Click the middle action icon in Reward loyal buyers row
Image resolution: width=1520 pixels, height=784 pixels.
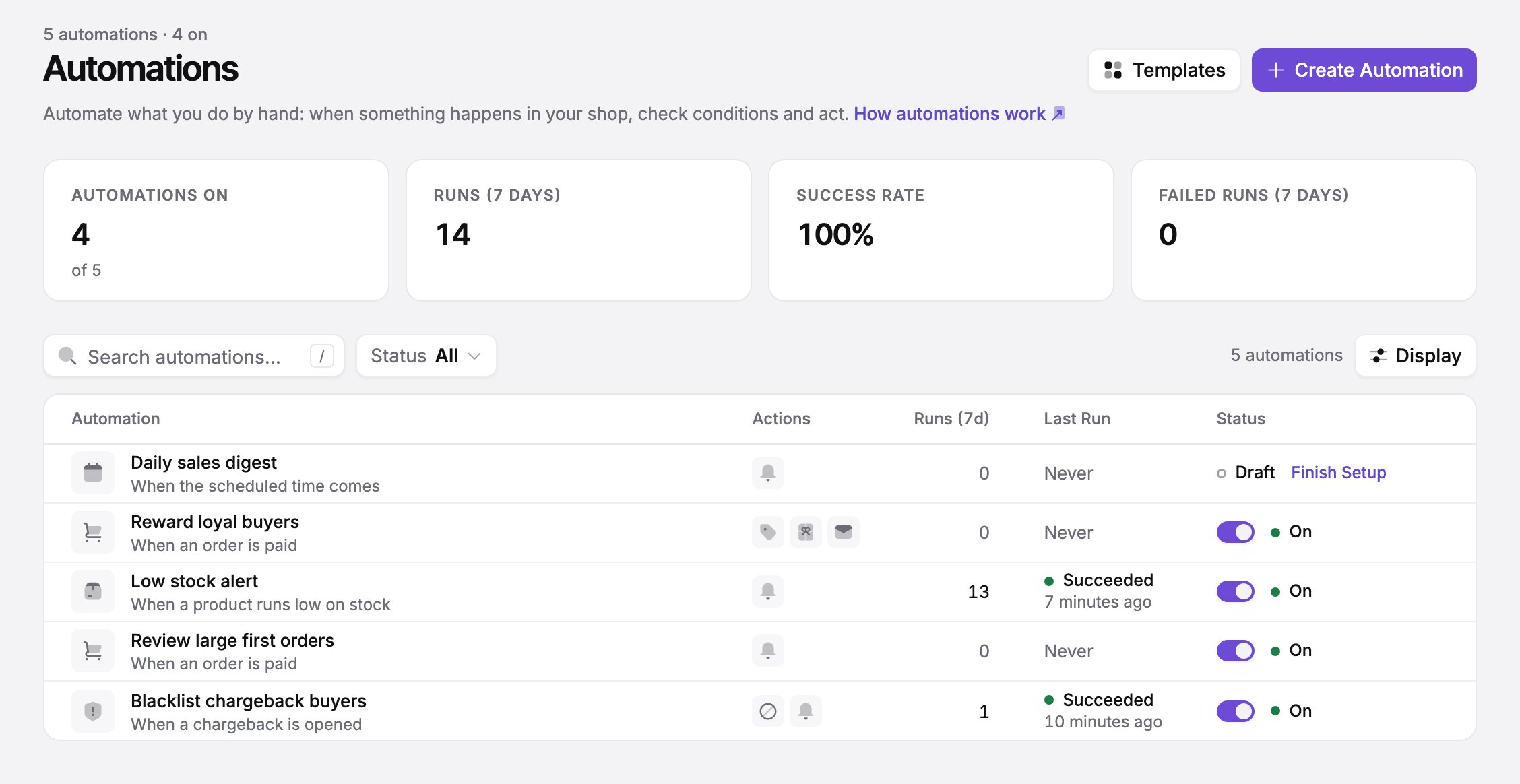coord(806,532)
